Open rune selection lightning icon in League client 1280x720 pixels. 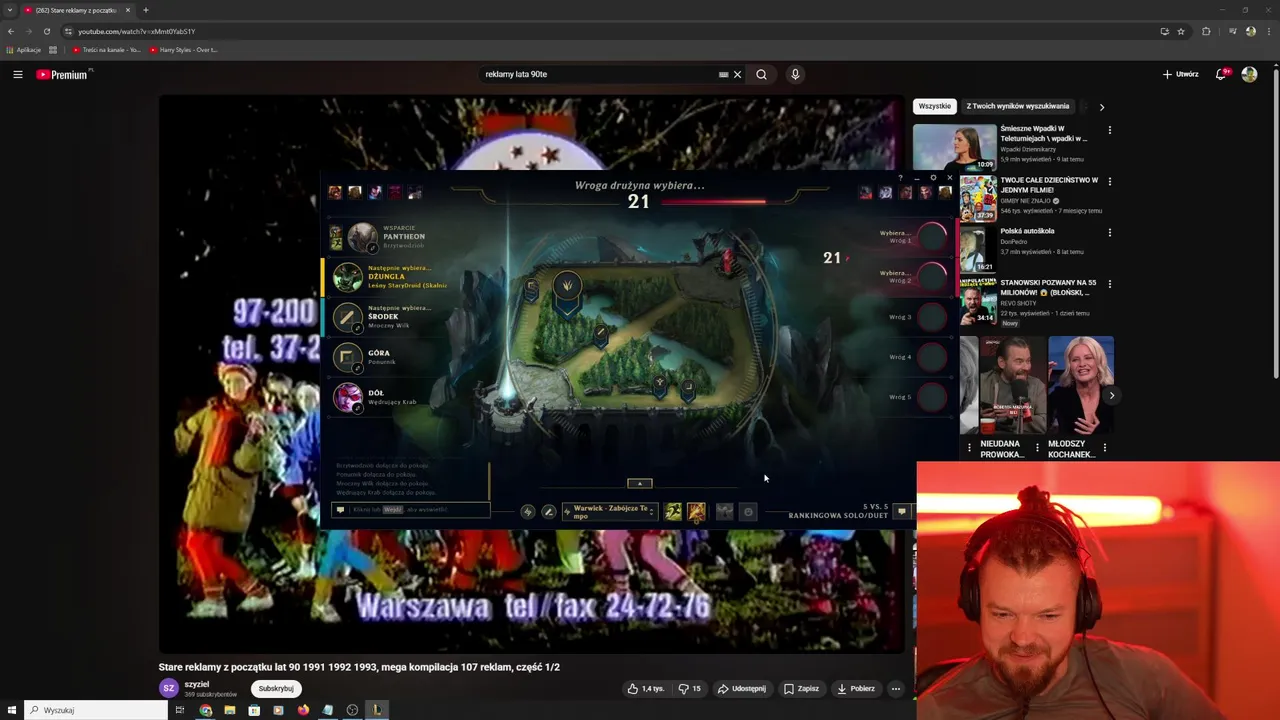(x=528, y=512)
